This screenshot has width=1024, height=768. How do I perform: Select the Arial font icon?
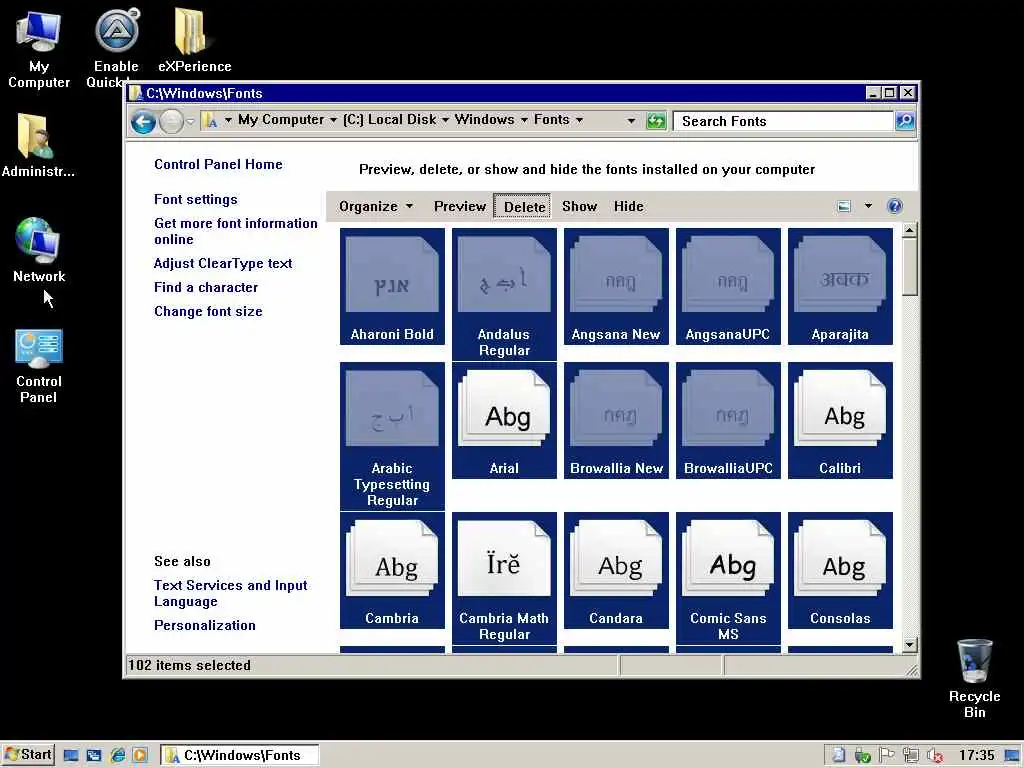pos(504,421)
